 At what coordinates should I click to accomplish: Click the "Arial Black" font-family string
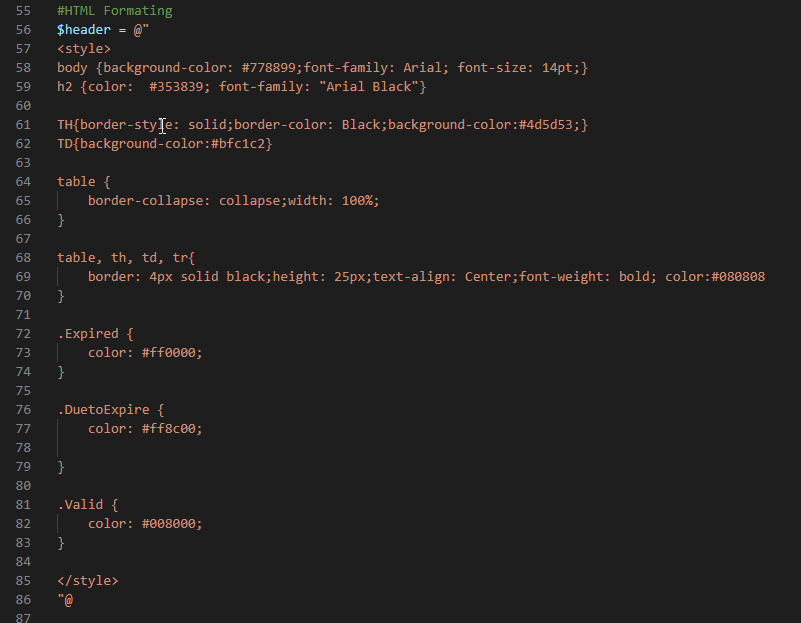click(374, 87)
